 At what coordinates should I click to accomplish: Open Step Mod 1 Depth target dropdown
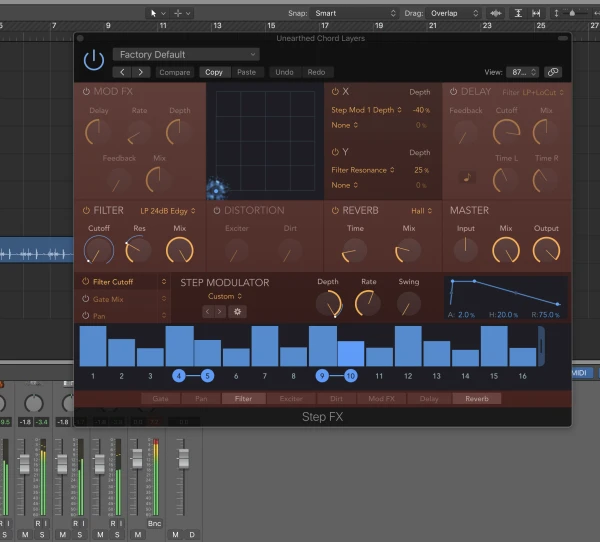click(366, 110)
